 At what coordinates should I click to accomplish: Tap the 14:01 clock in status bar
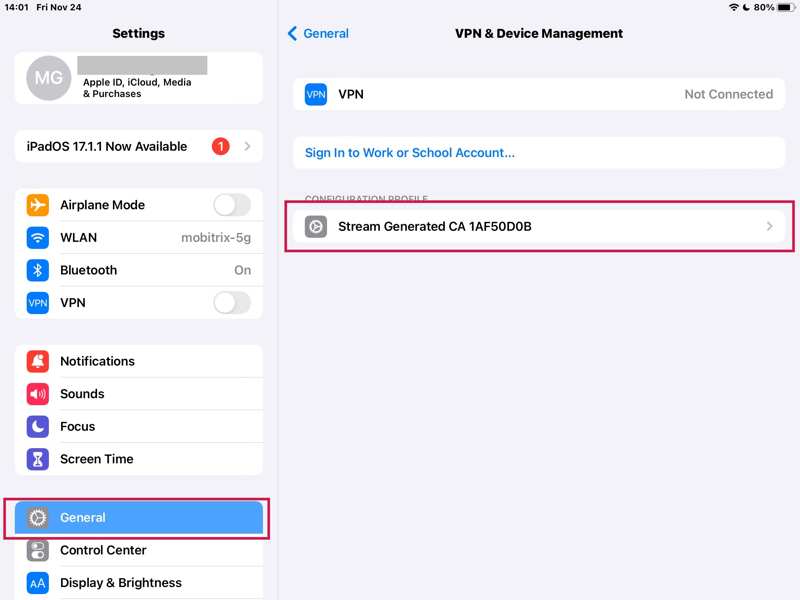click(x=16, y=7)
